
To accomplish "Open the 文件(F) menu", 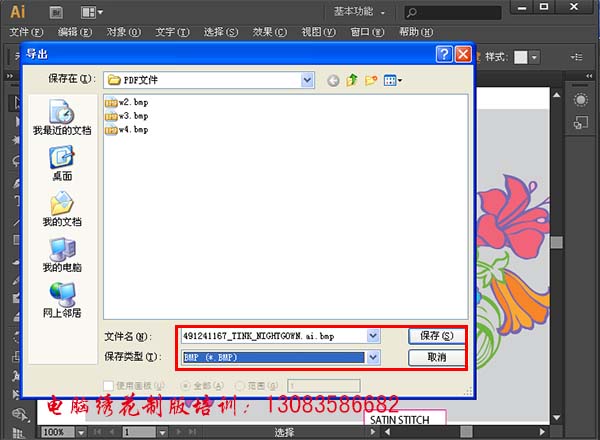I will (25, 32).
